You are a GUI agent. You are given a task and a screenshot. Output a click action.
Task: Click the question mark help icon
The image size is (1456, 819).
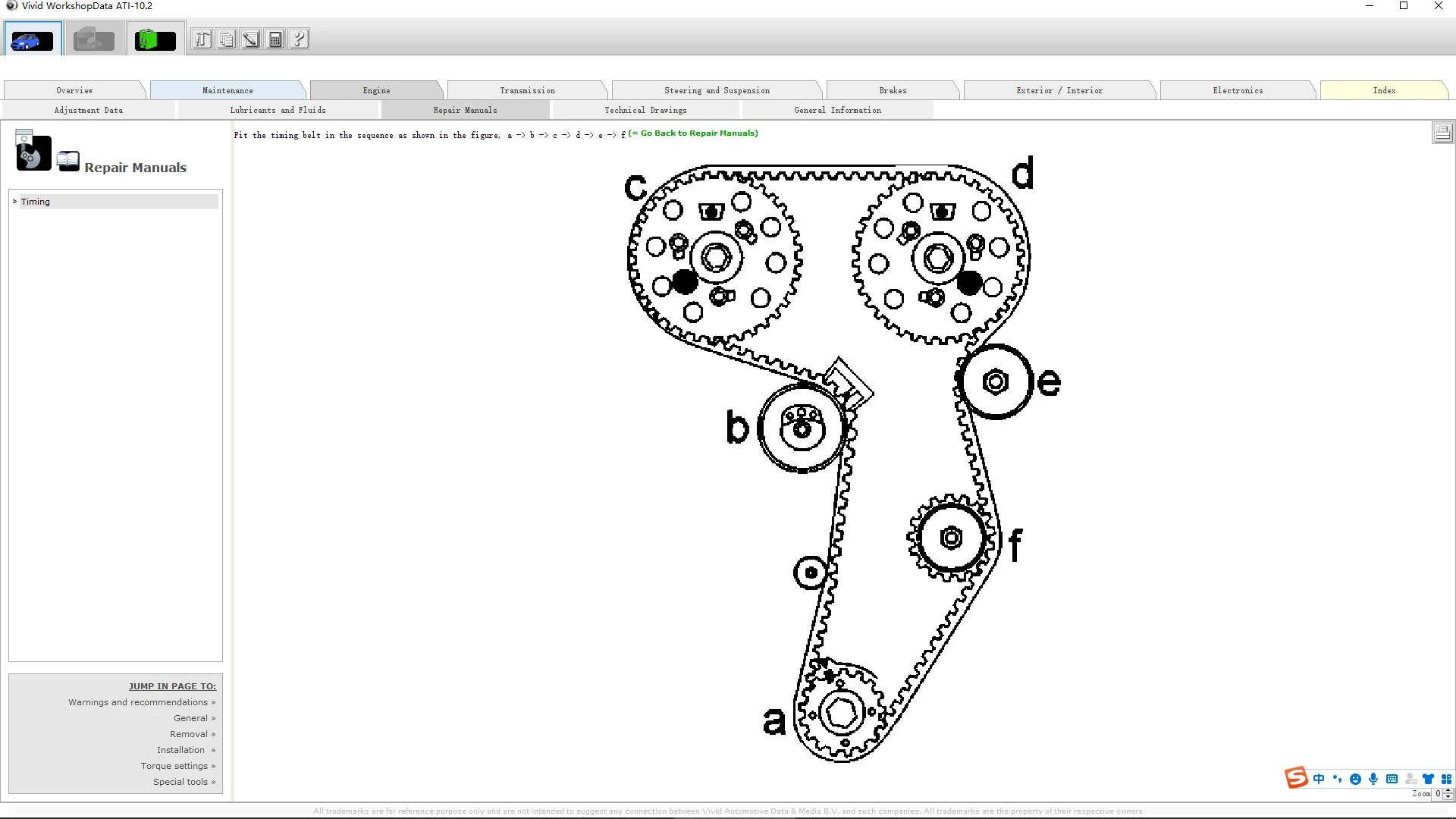[300, 39]
